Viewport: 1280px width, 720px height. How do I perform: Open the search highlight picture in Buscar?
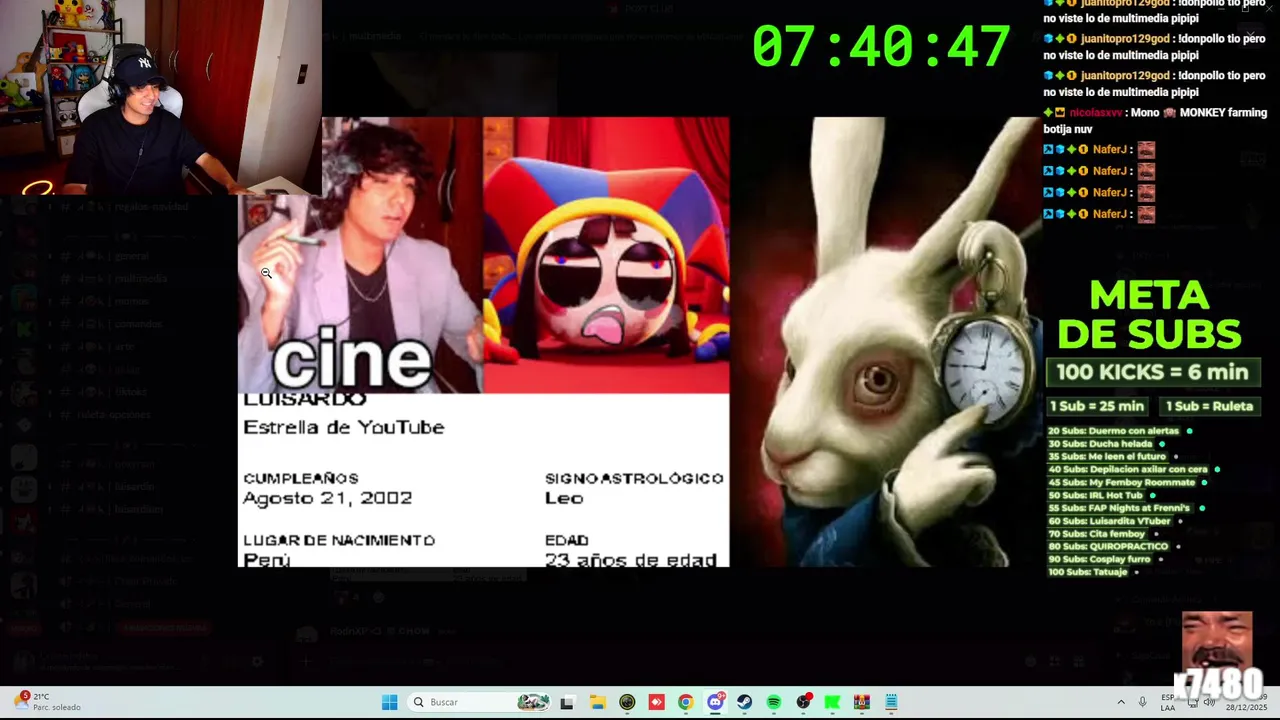(x=533, y=702)
